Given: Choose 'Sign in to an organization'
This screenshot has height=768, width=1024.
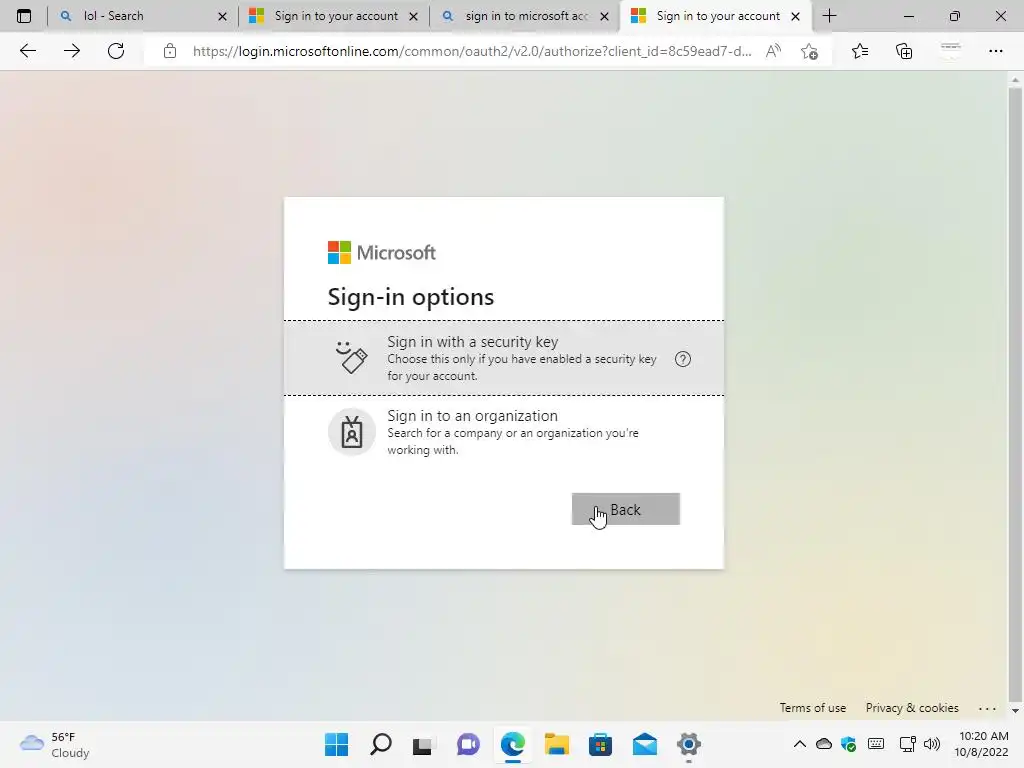Looking at the screenshot, I should [x=504, y=432].
